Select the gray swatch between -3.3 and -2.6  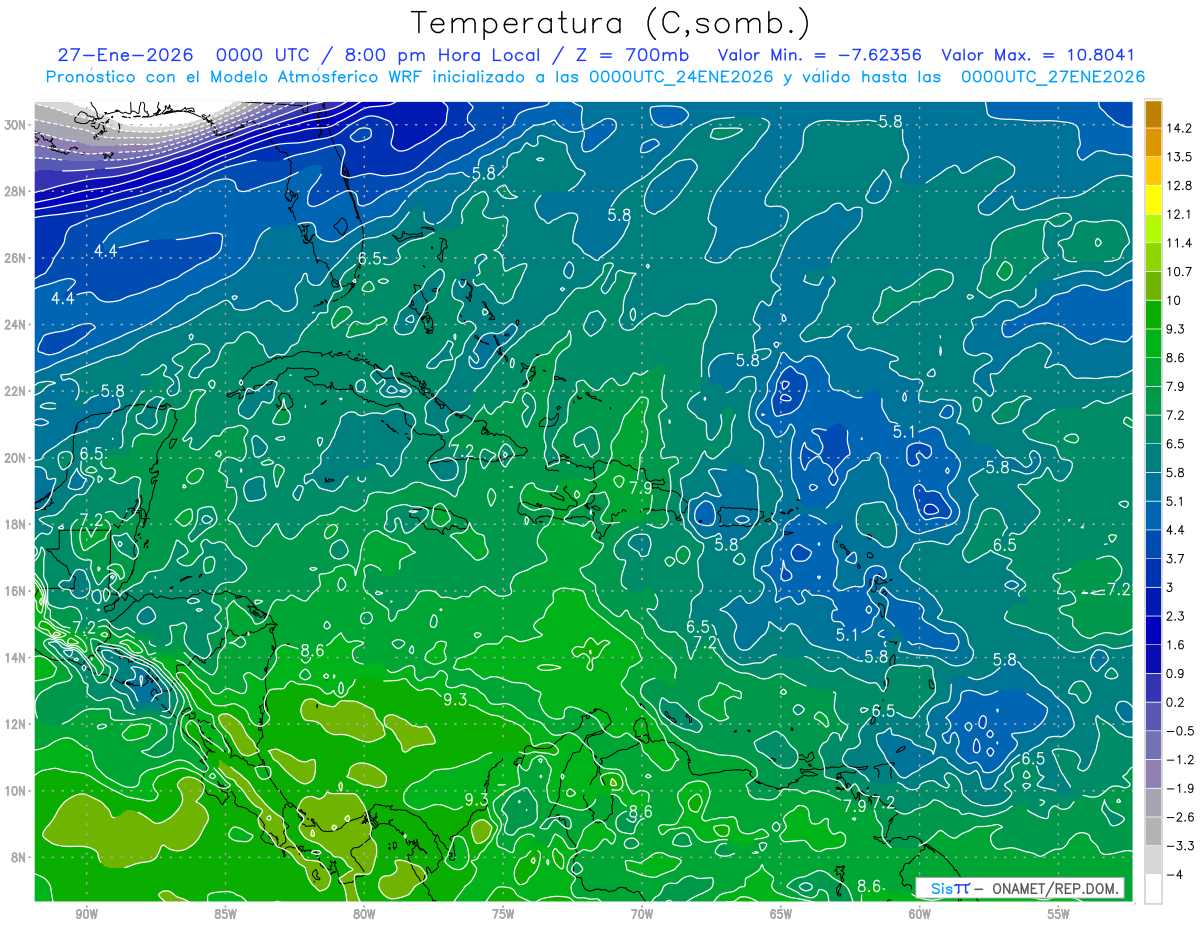tap(1153, 831)
